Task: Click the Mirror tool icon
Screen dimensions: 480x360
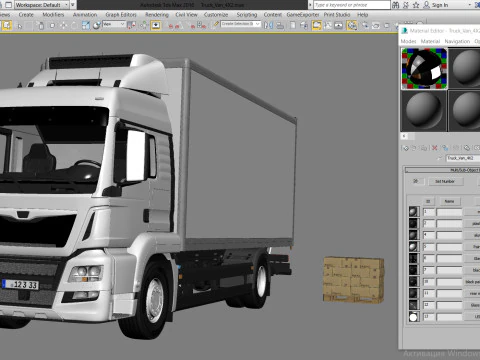Action: 268,25
